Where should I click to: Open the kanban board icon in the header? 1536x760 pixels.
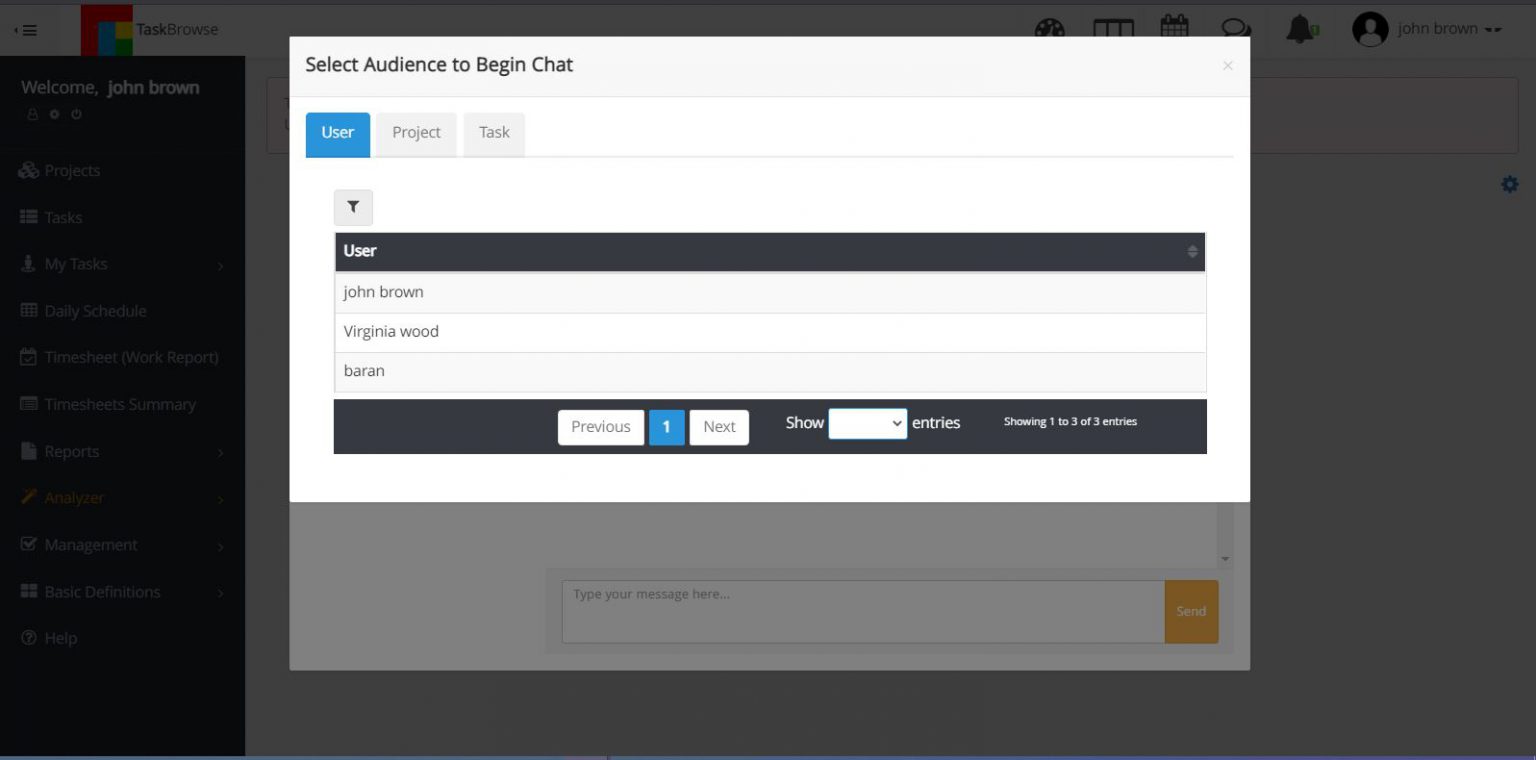click(1113, 30)
